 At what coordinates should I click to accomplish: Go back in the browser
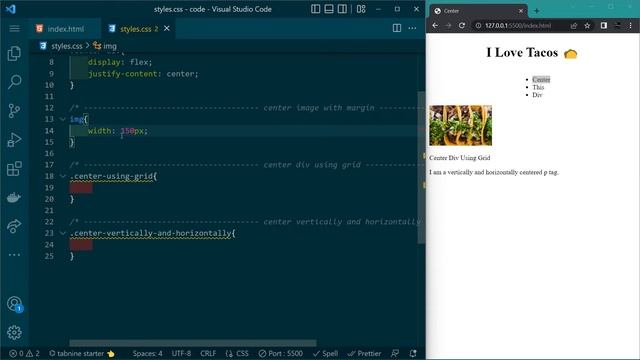(435, 25)
